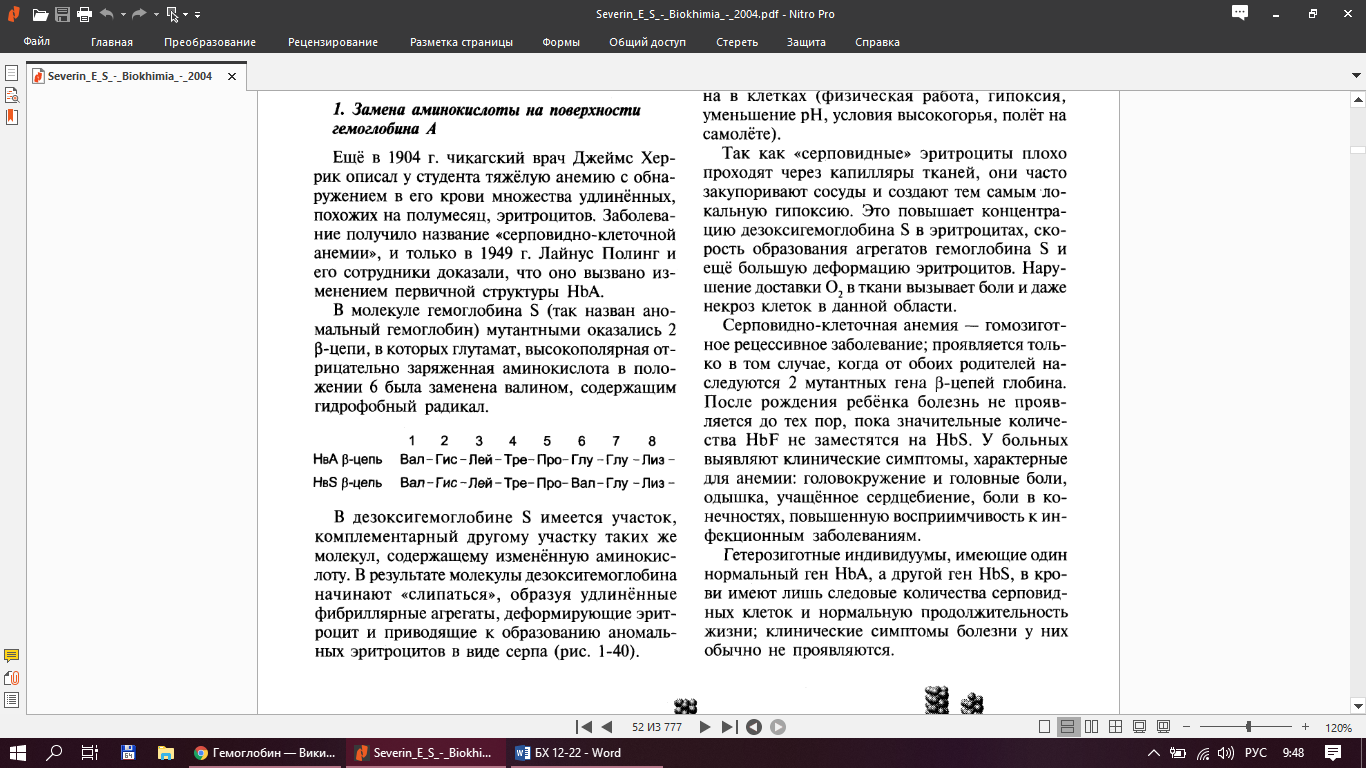Open the search panel in sidebar

click(x=12, y=96)
